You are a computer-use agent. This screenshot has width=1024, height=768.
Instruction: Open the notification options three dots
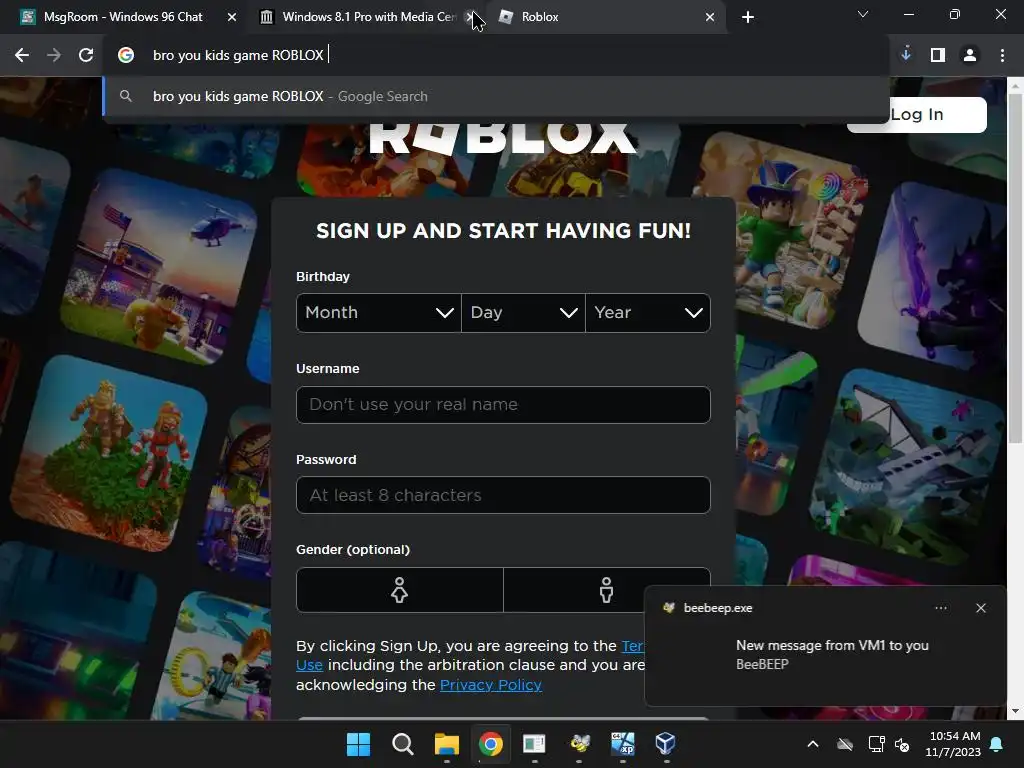point(940,608)
